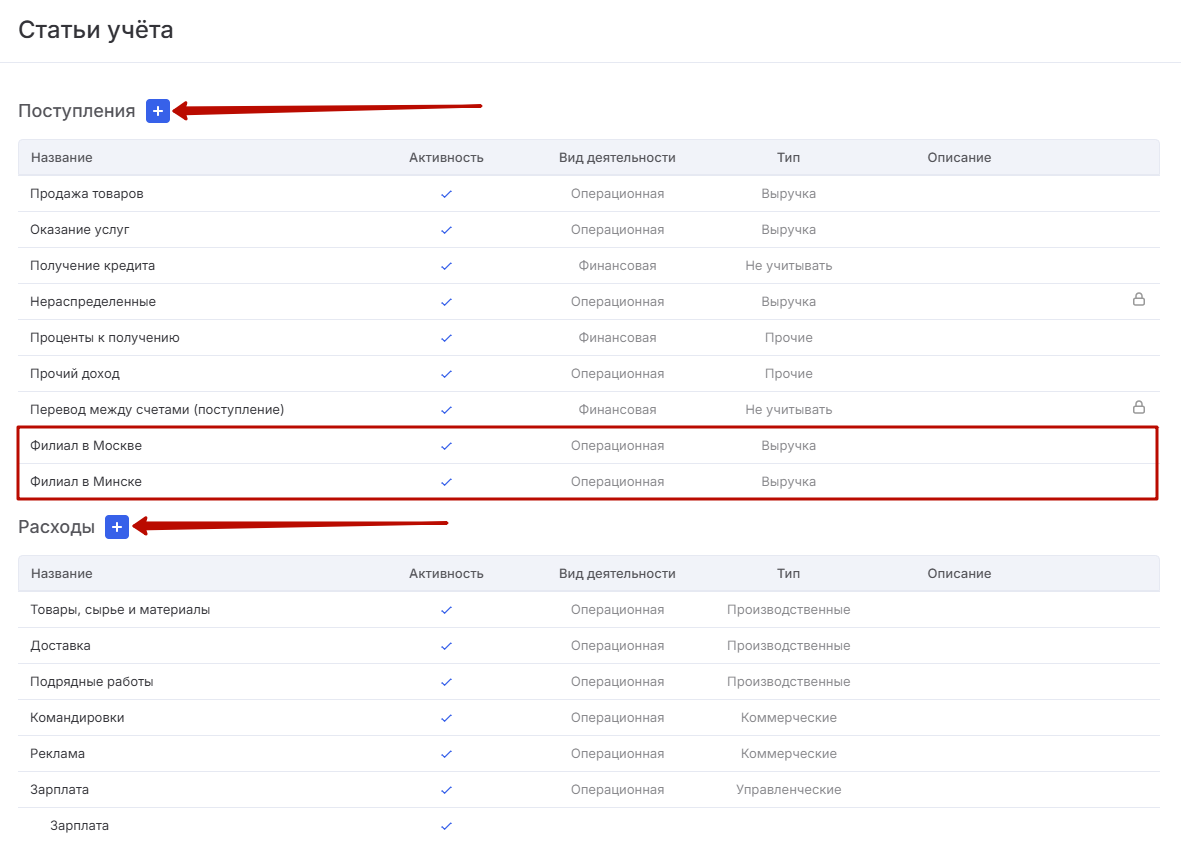
Task: Click Вид деятельности header in Поступления table
Action: (617, 157)
